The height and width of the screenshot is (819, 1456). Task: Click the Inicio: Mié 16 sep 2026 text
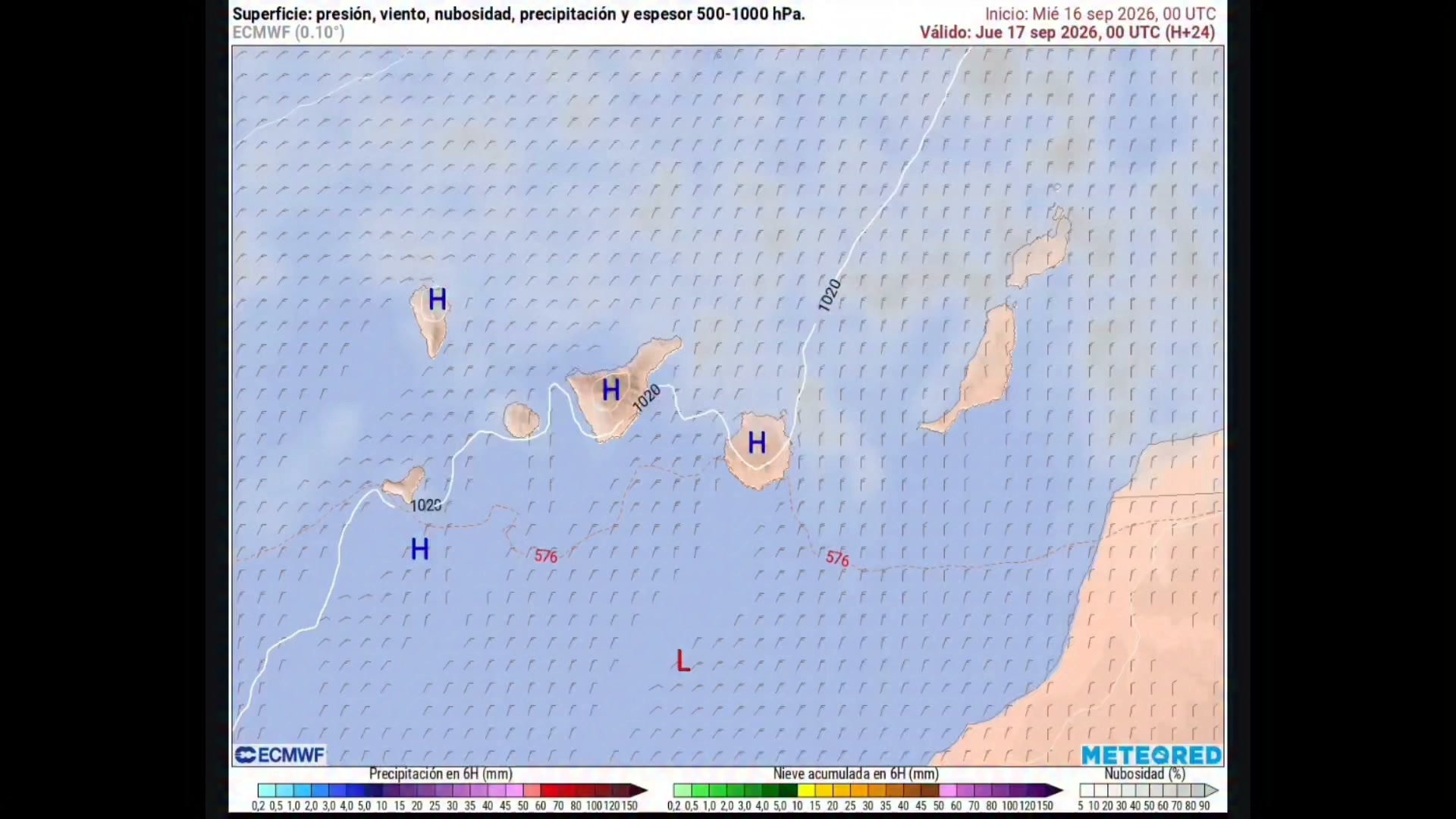click(1100, 14)
